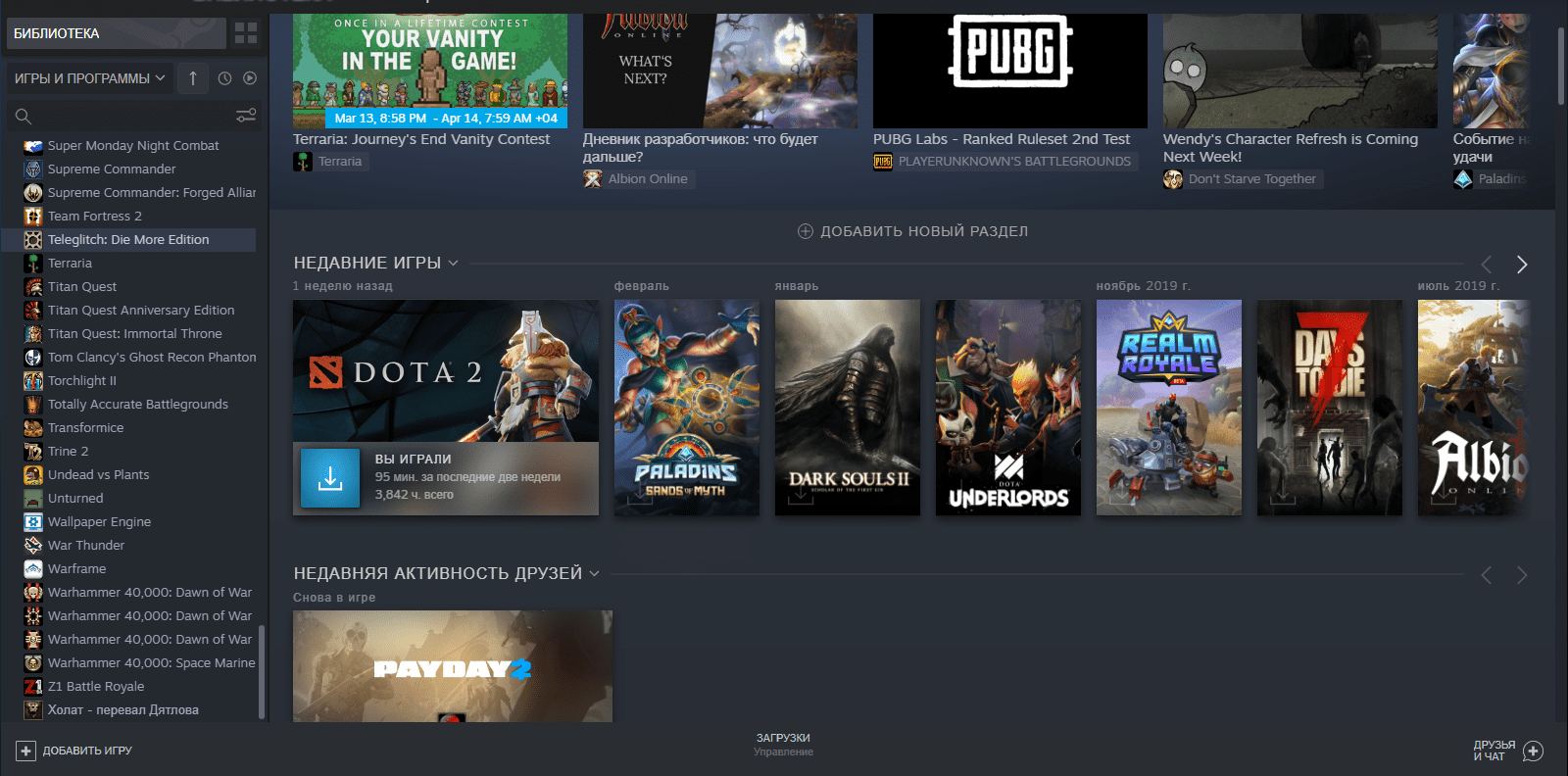The width and height of the screenshot is (1568, 776).
Task: Click ДОБАВИТЬ НОВЫЙ РАЗДЕЛ button
Action: [912, 231]
